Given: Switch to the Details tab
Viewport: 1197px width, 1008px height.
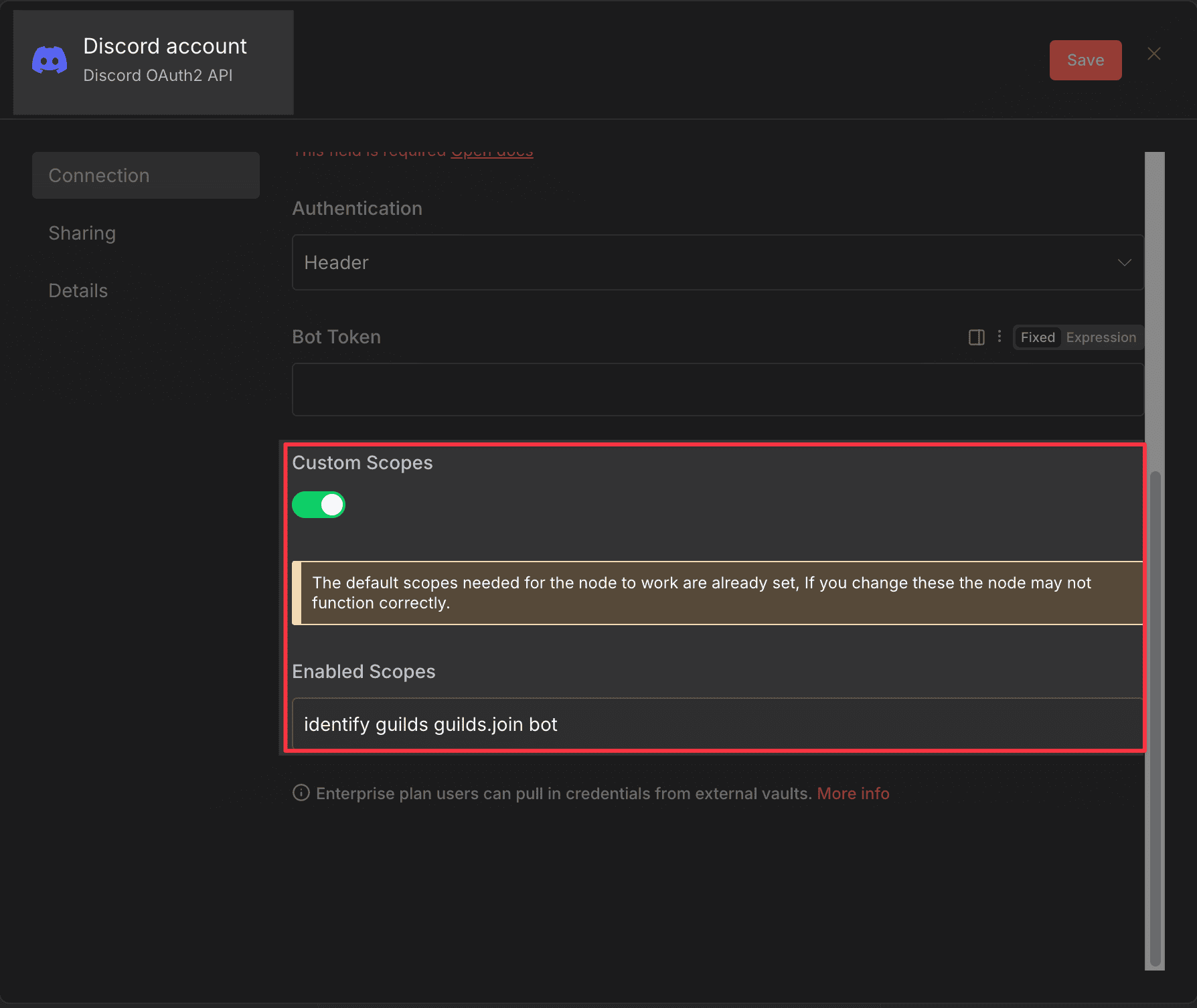Looking at the screenshot, I should [x=78, y=290].
